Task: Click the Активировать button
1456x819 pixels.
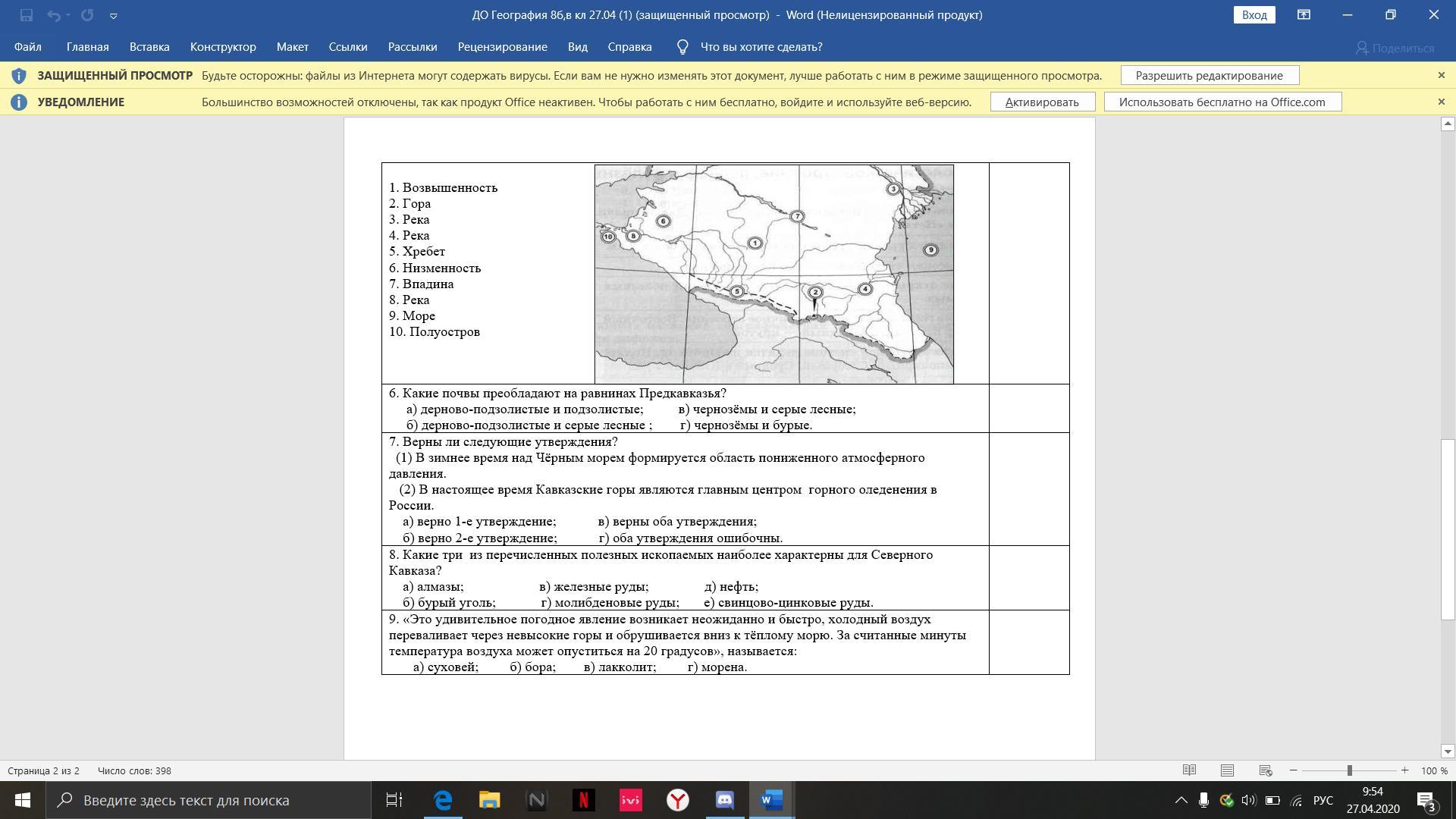Action: click(1042, 102)
